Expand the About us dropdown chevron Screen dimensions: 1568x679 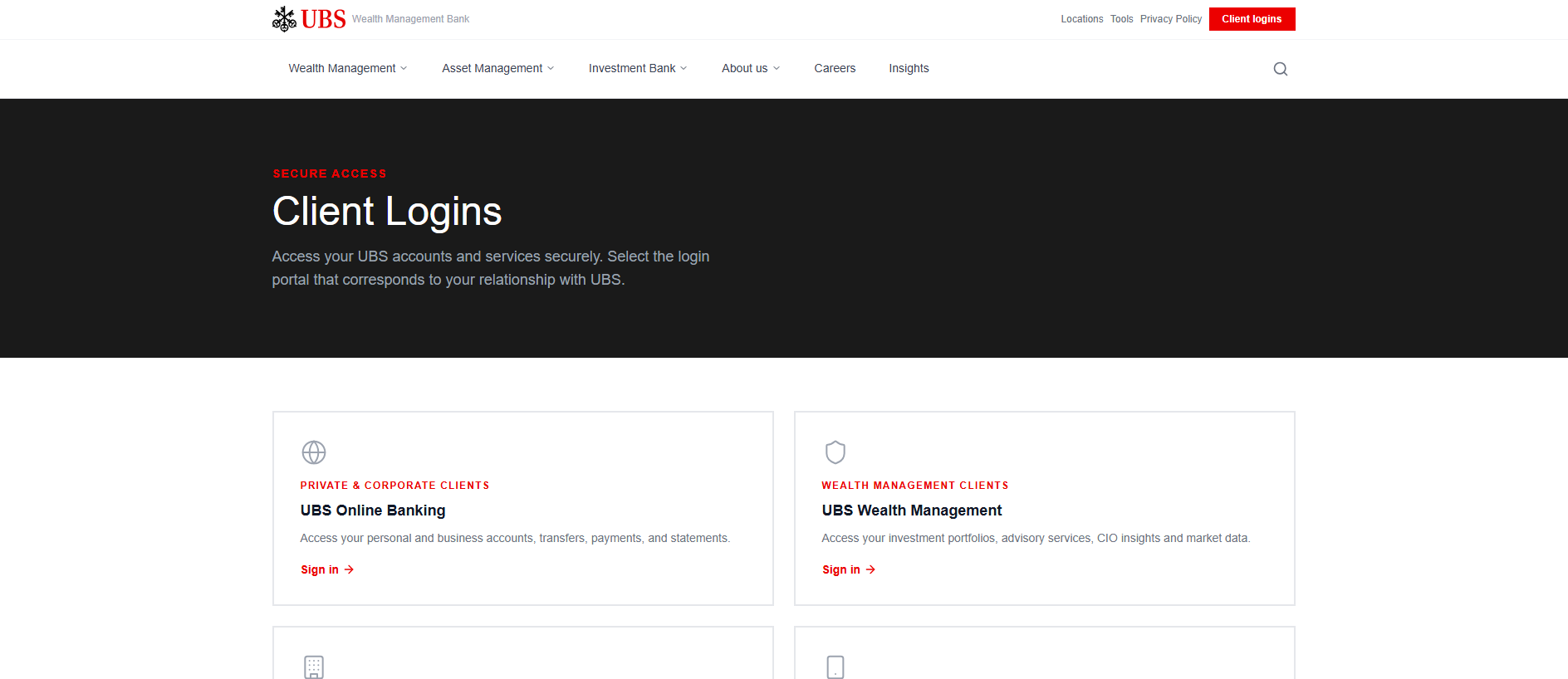(777, 68)
